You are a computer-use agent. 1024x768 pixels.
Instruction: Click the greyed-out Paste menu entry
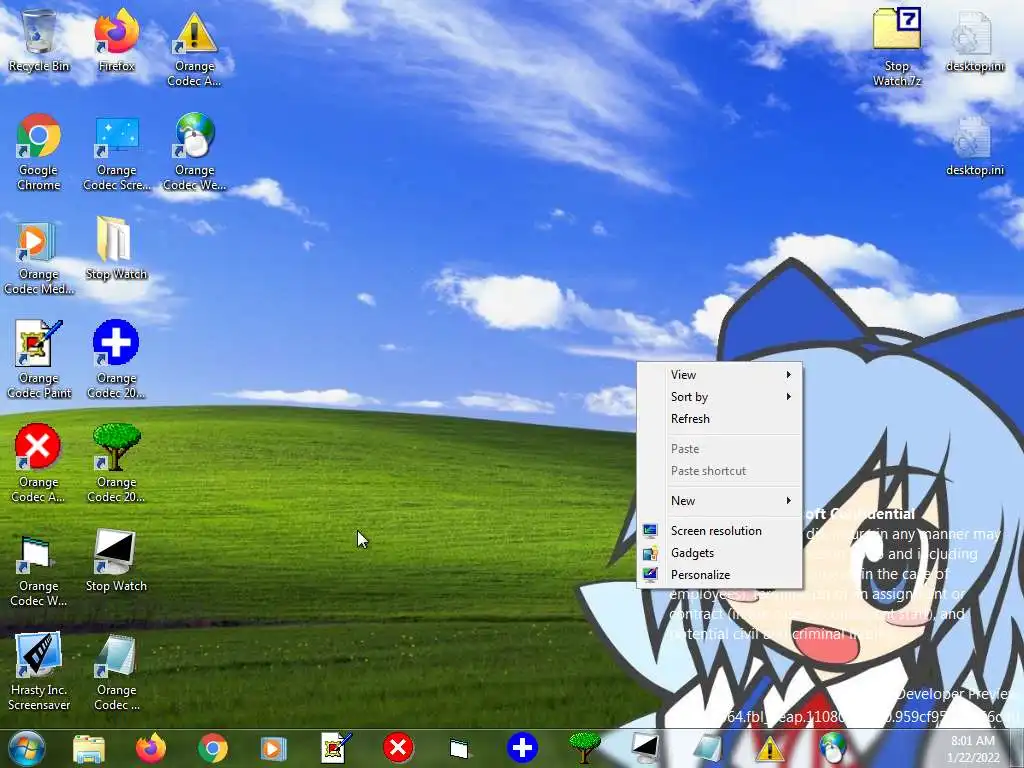tap(720, 449)
